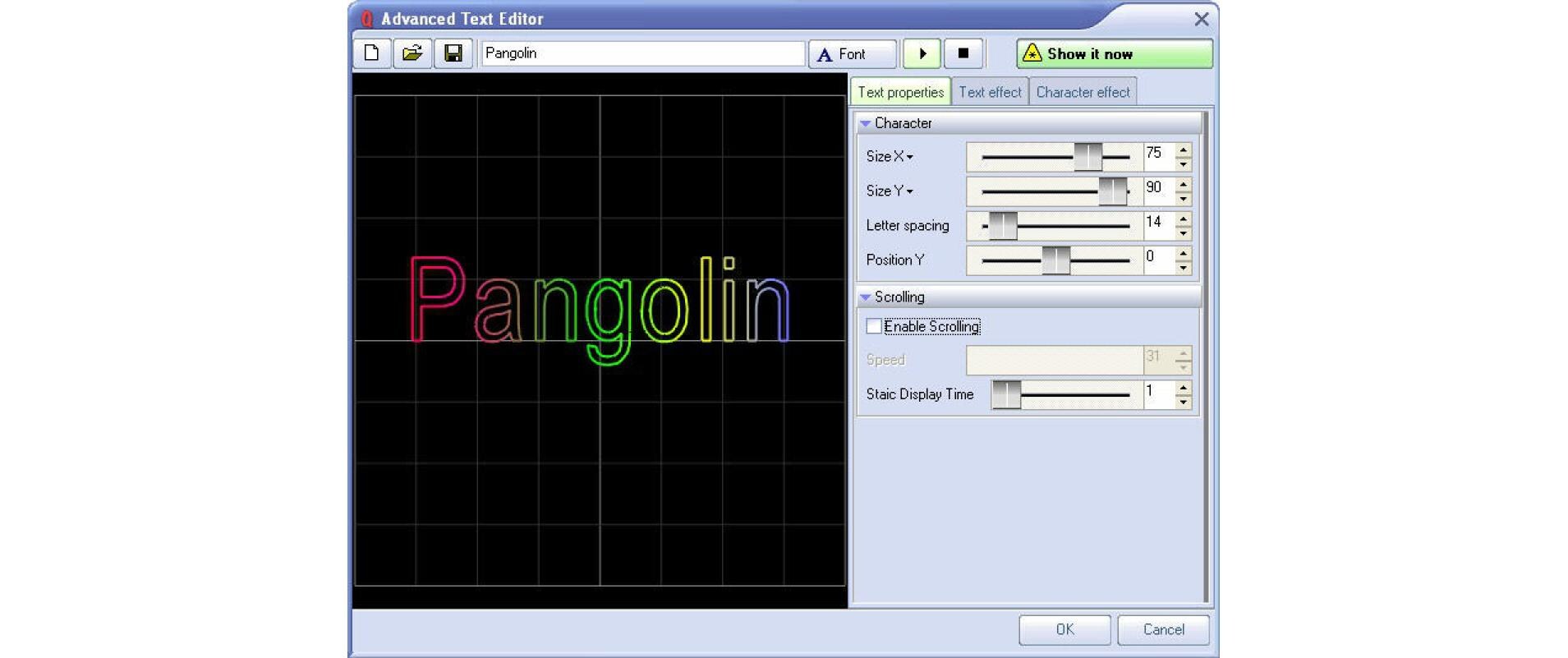
Task: Create a new blank text document
Action: pyautogui.click(x=372, y=53)
